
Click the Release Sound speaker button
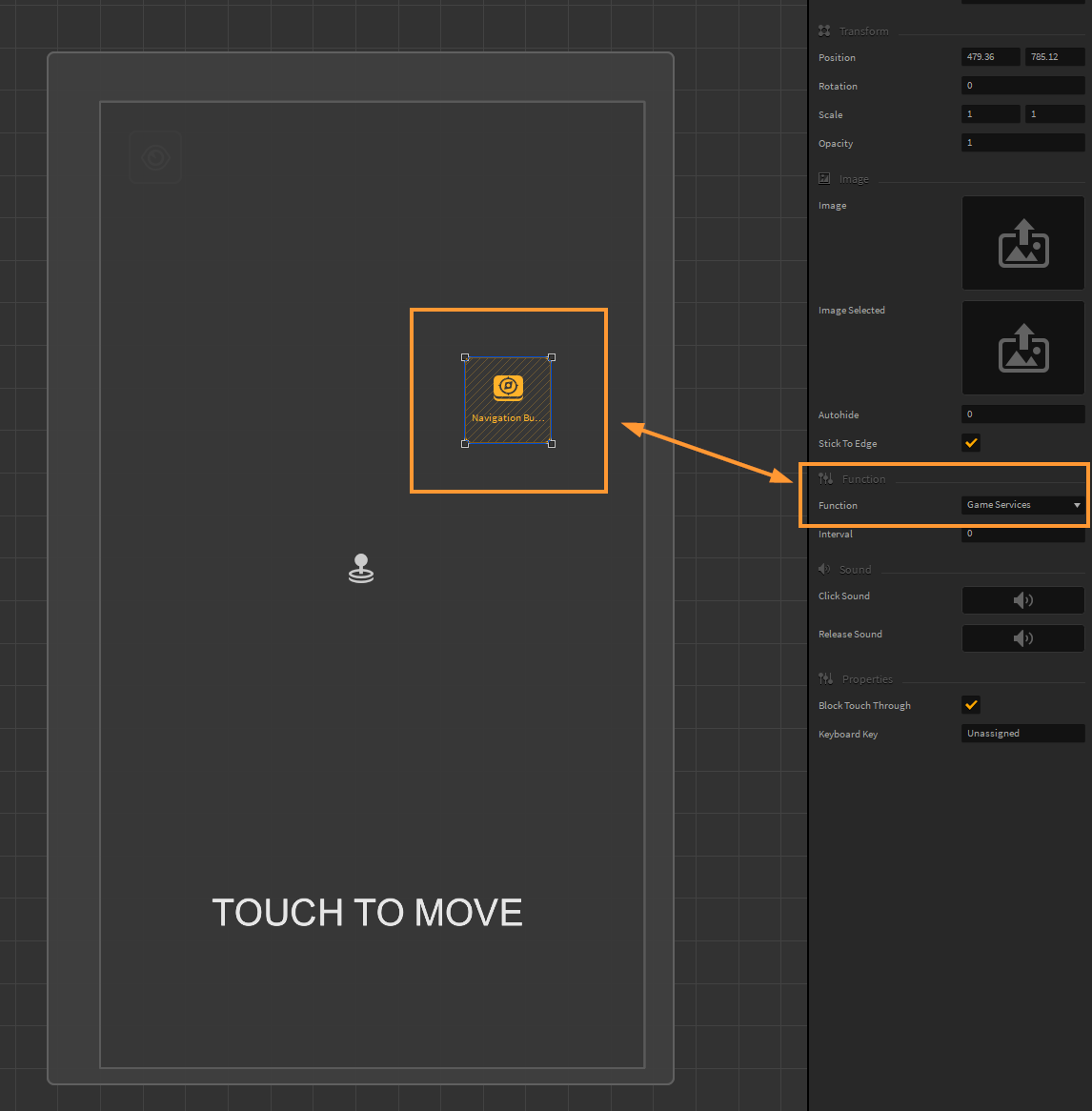point(1022,638)
